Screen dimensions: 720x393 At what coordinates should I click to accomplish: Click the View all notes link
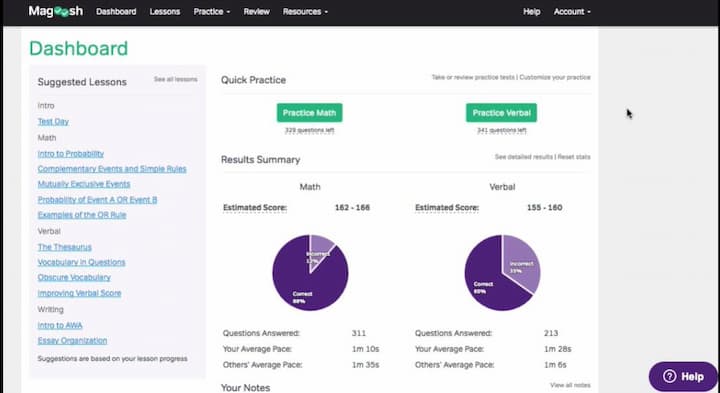point(570,385)
